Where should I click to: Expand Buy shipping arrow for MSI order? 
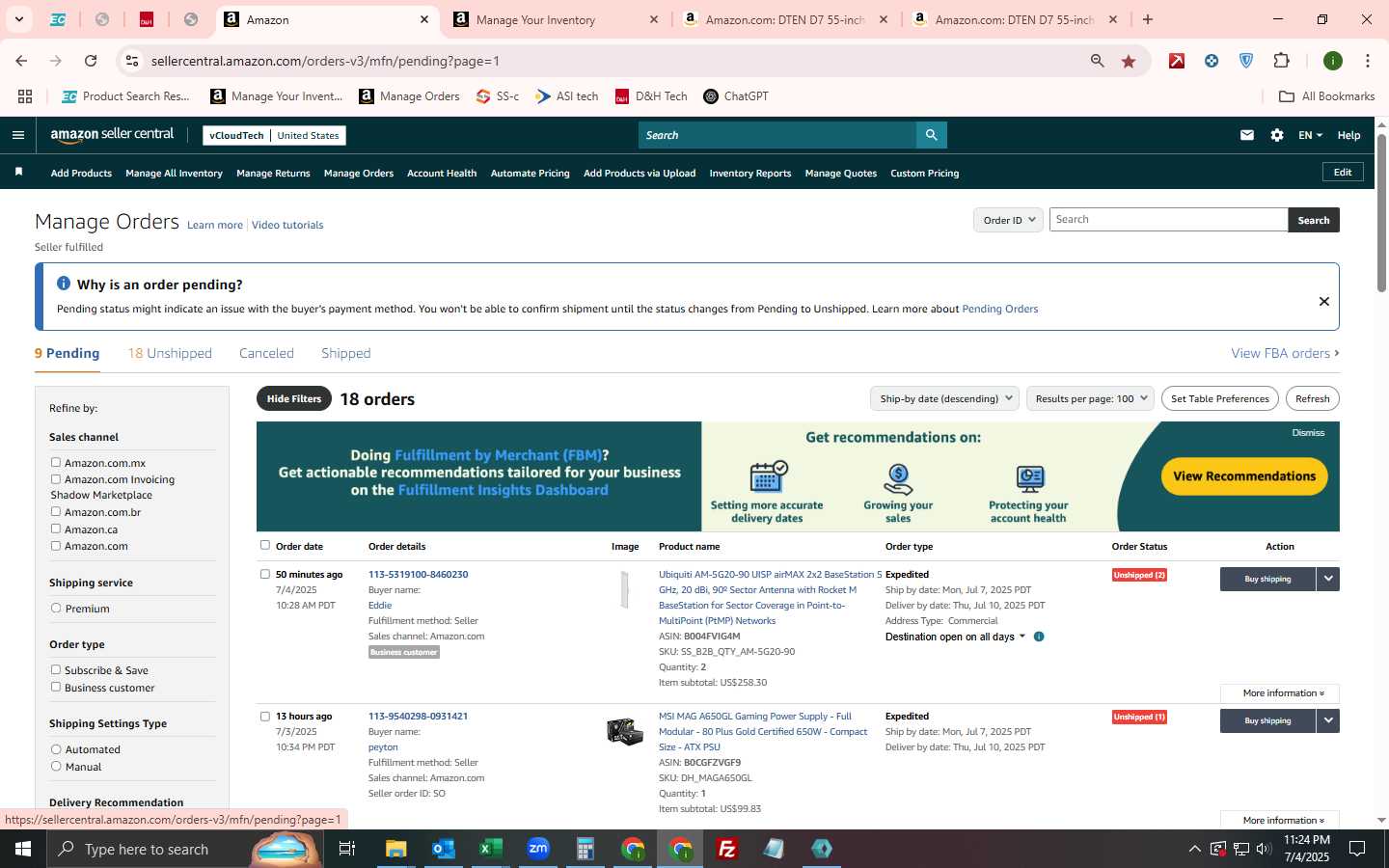click(1328, 720)
